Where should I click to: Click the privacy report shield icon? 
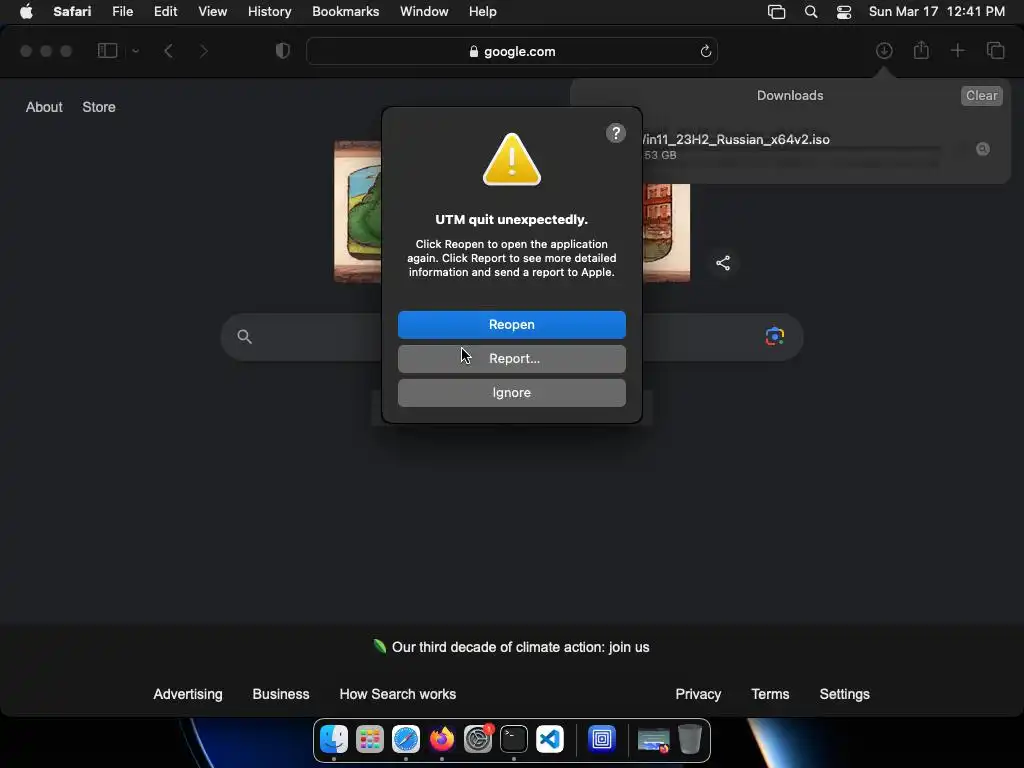pyautogui.click(x=282, y=51)
